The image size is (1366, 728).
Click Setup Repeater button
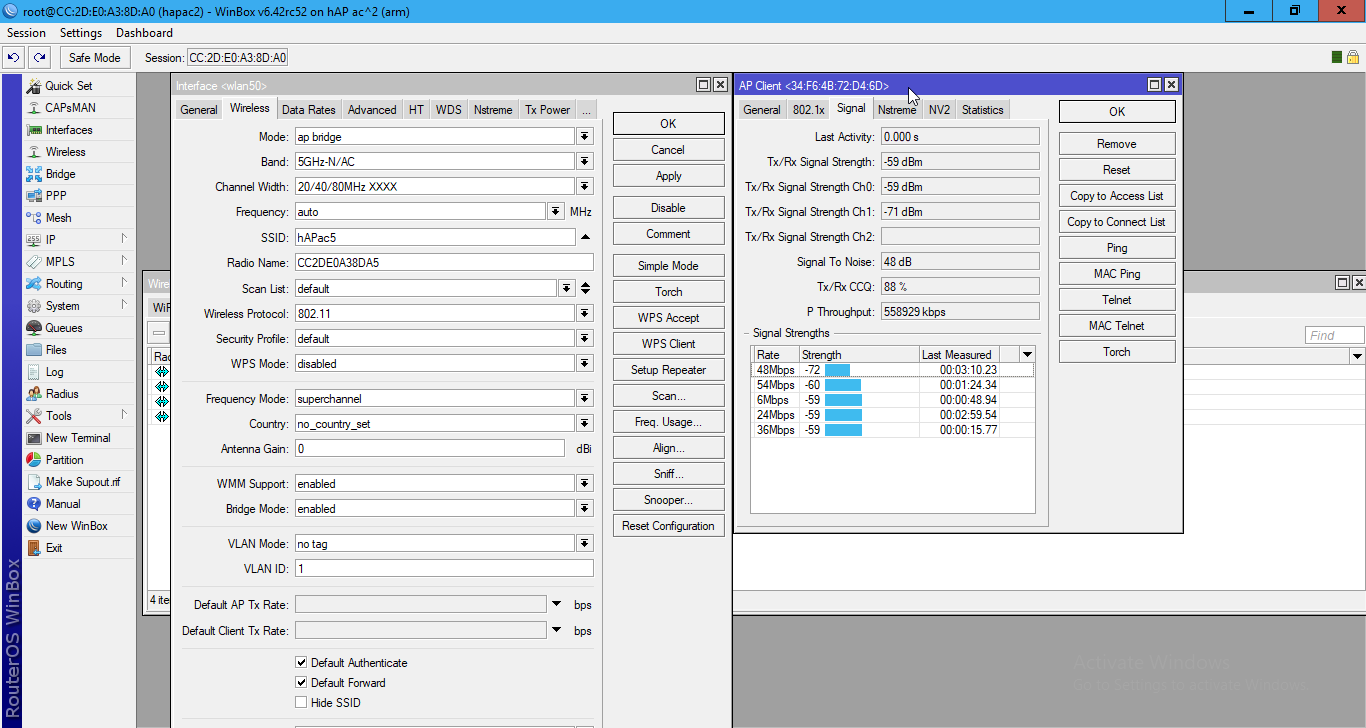pyautogui.click(x=668, y=370)
